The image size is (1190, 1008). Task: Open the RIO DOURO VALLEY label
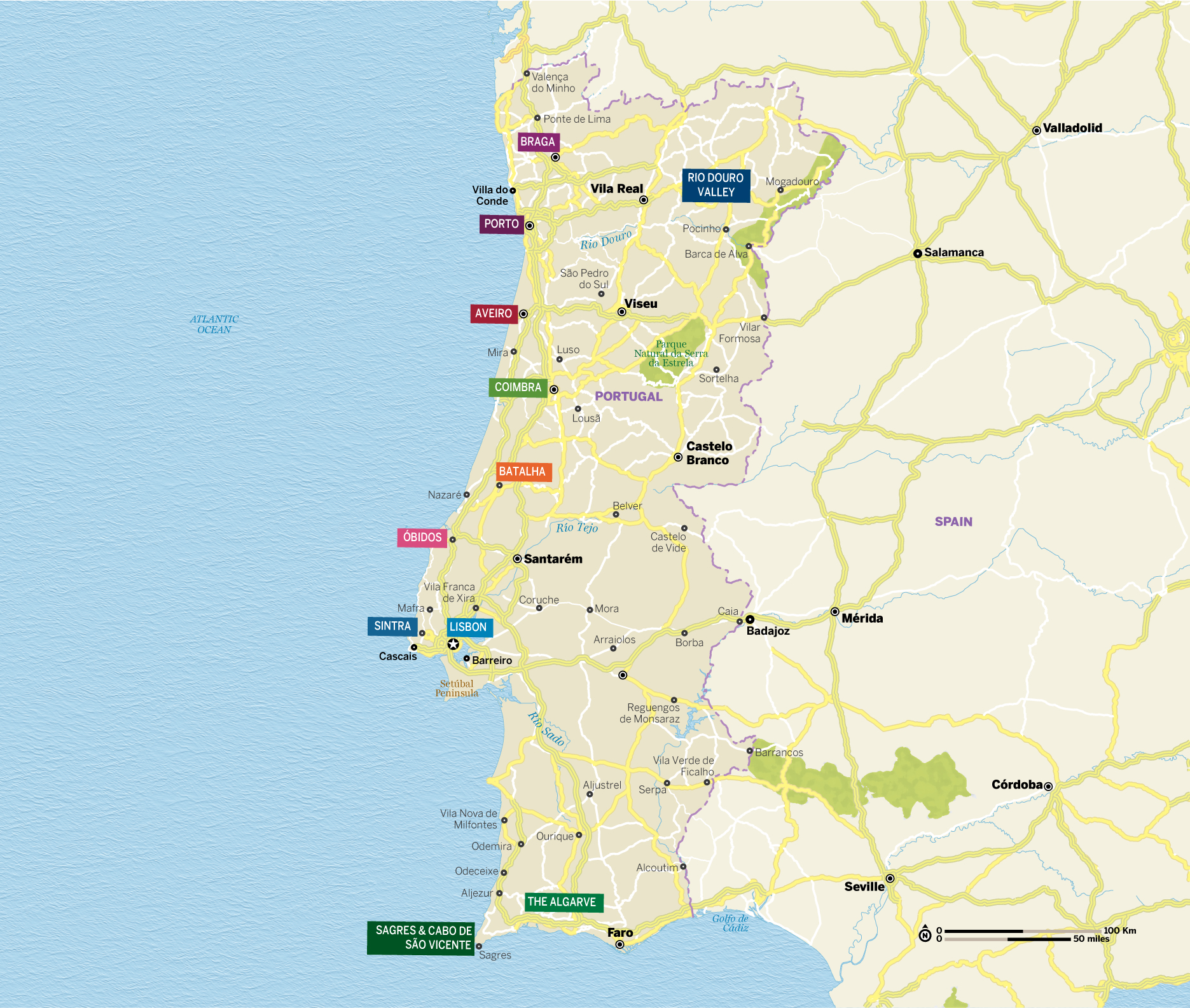(x=716, y=185)
